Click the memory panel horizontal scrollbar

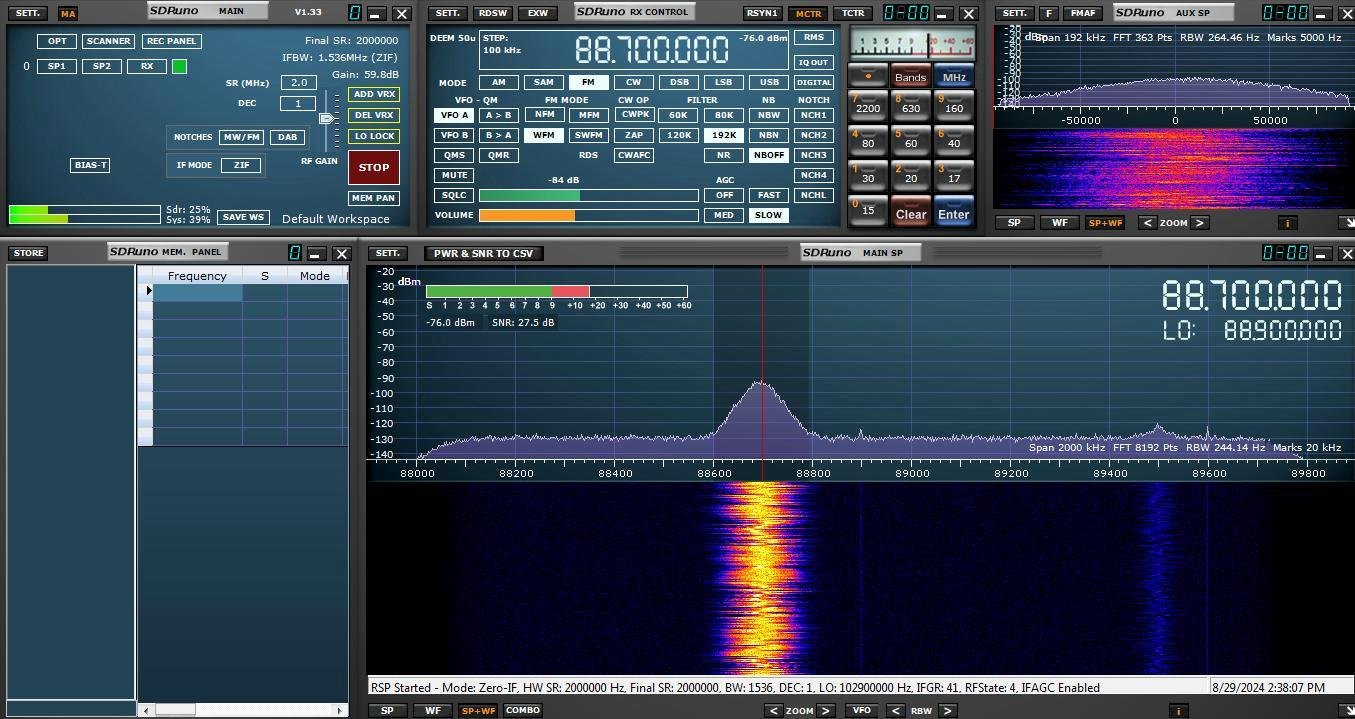point(243,710)
